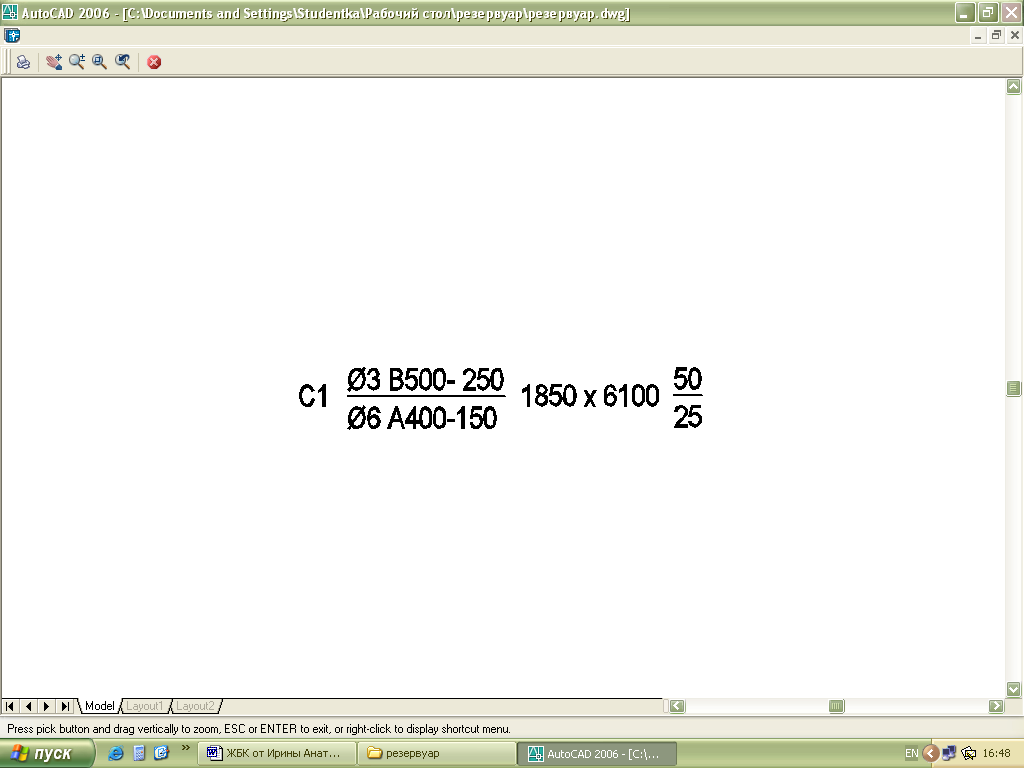Switch to the Layout1 tab
The image size is (1024, 768).
[144, 706]
